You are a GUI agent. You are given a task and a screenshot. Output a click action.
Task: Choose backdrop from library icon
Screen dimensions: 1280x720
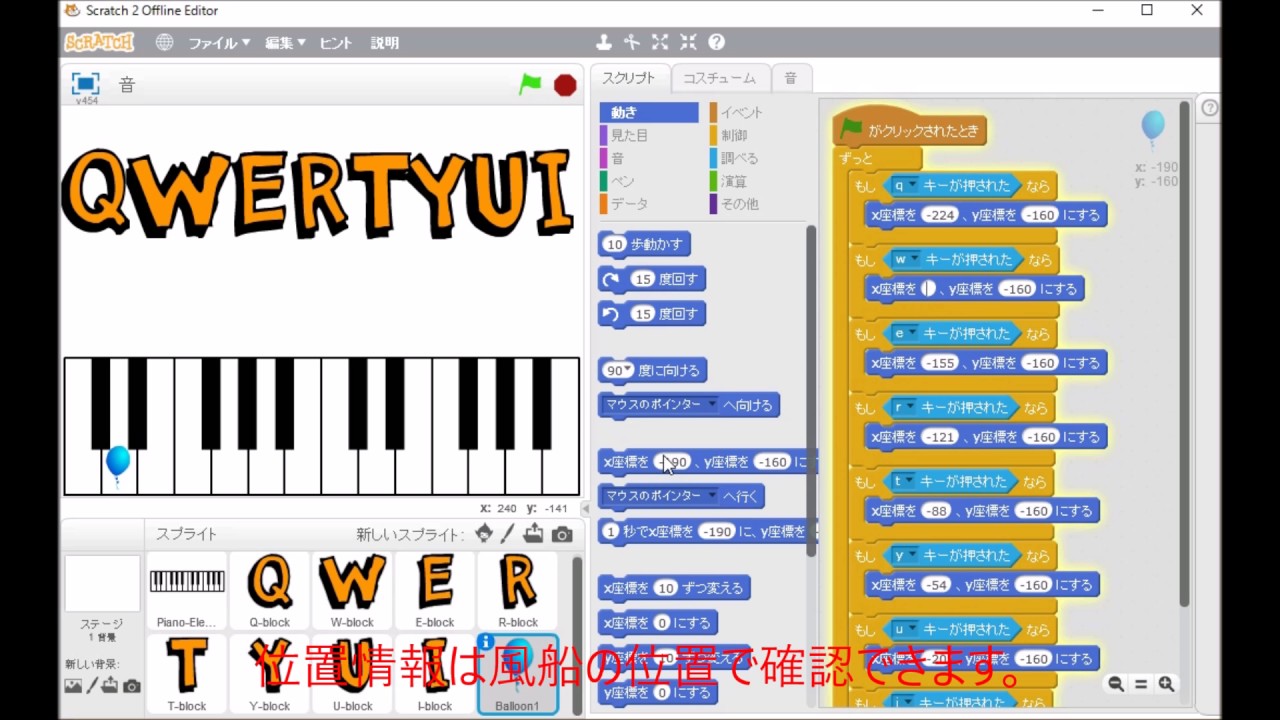point(73,686)
